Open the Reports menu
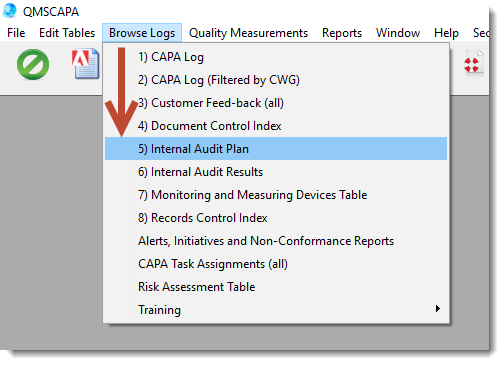504x365 pixels. pyautogui.click(x=342, y=33)
